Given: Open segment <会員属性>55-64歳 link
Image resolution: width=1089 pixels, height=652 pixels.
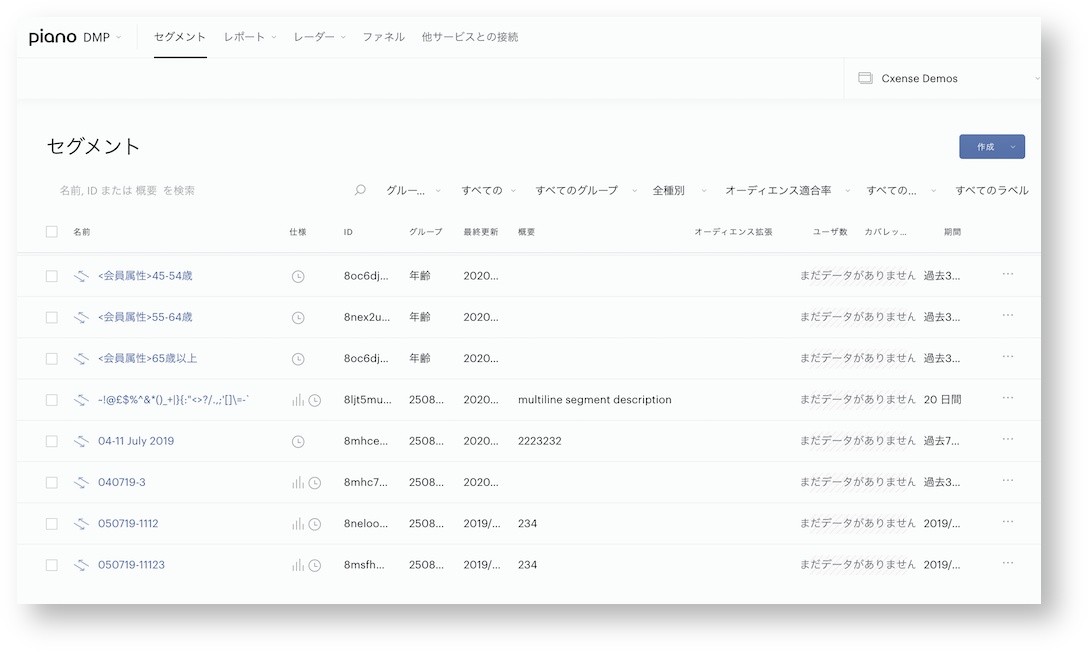Looking at the screenshot, I should pos(145,317).
